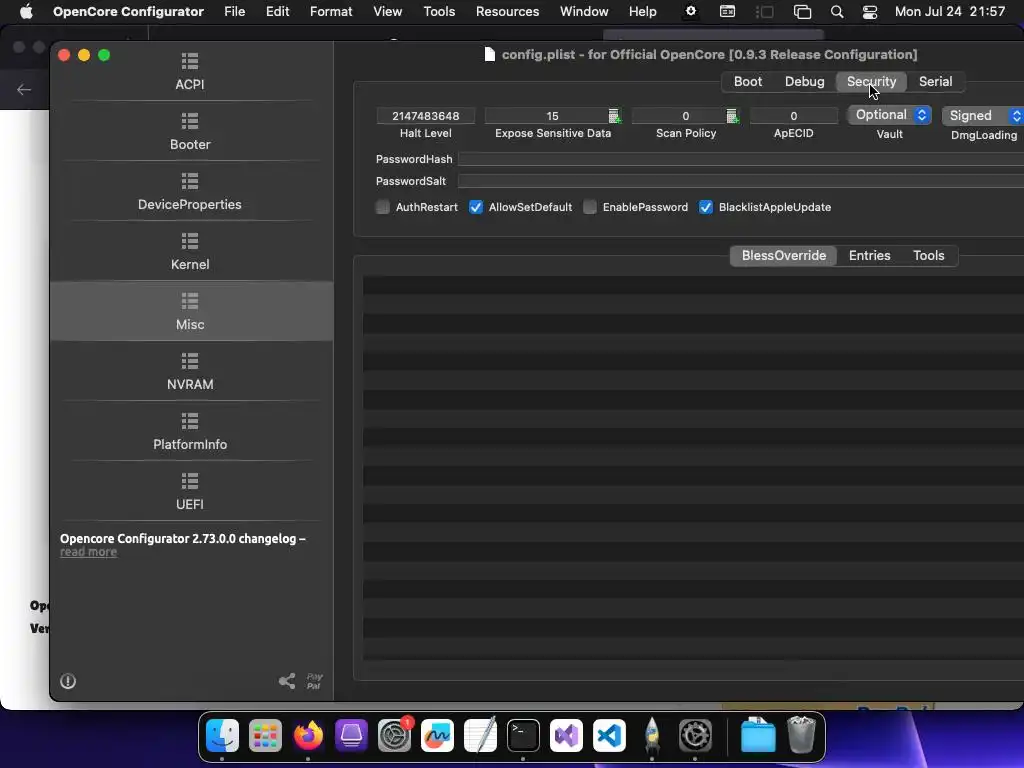Click the date and time in menu bar
This screenshot has height=768, width=1024.
click(950, 12)
